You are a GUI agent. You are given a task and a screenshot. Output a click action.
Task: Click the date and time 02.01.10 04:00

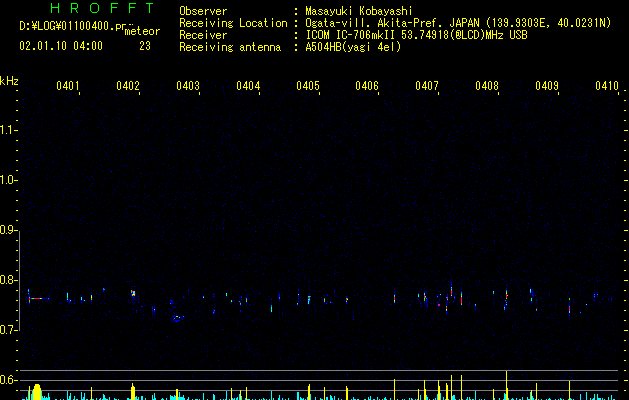pyautogui.click(x=61, y=46)
